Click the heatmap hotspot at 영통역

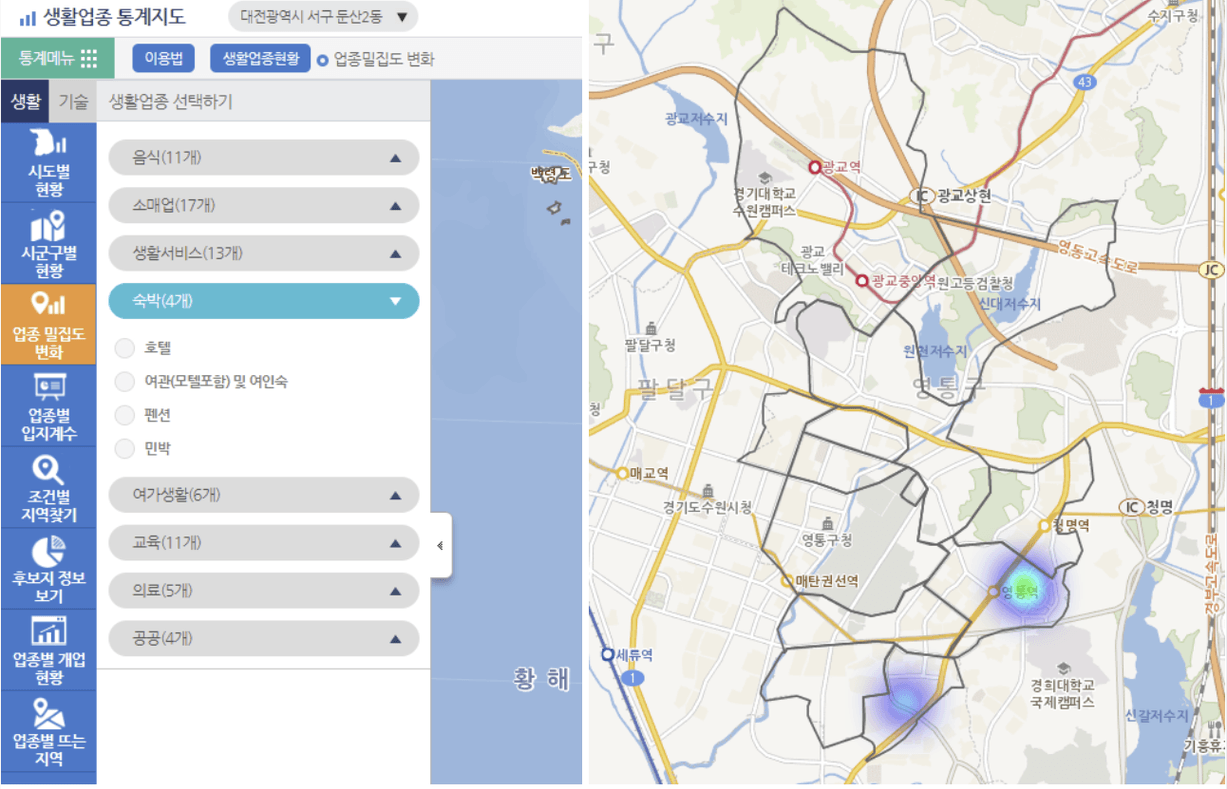1025,588
